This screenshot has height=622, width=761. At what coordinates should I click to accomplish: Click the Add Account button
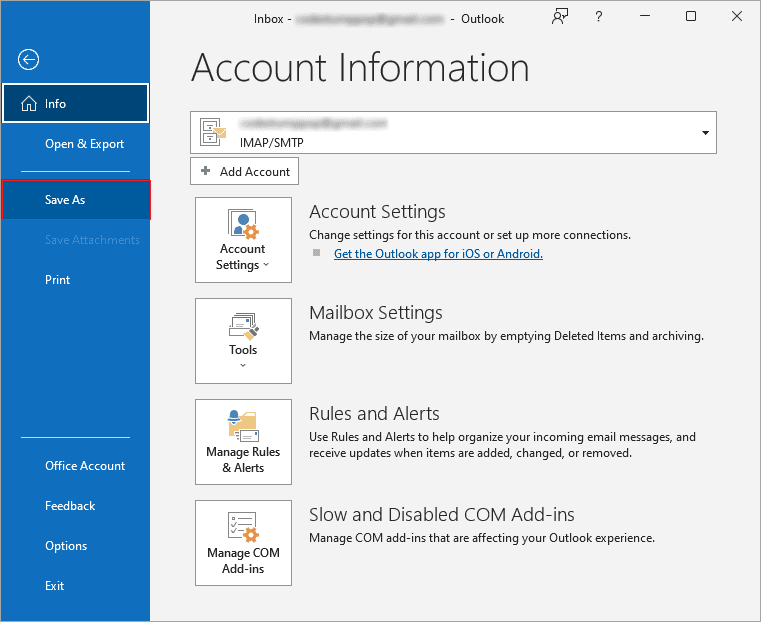[244, 171]
